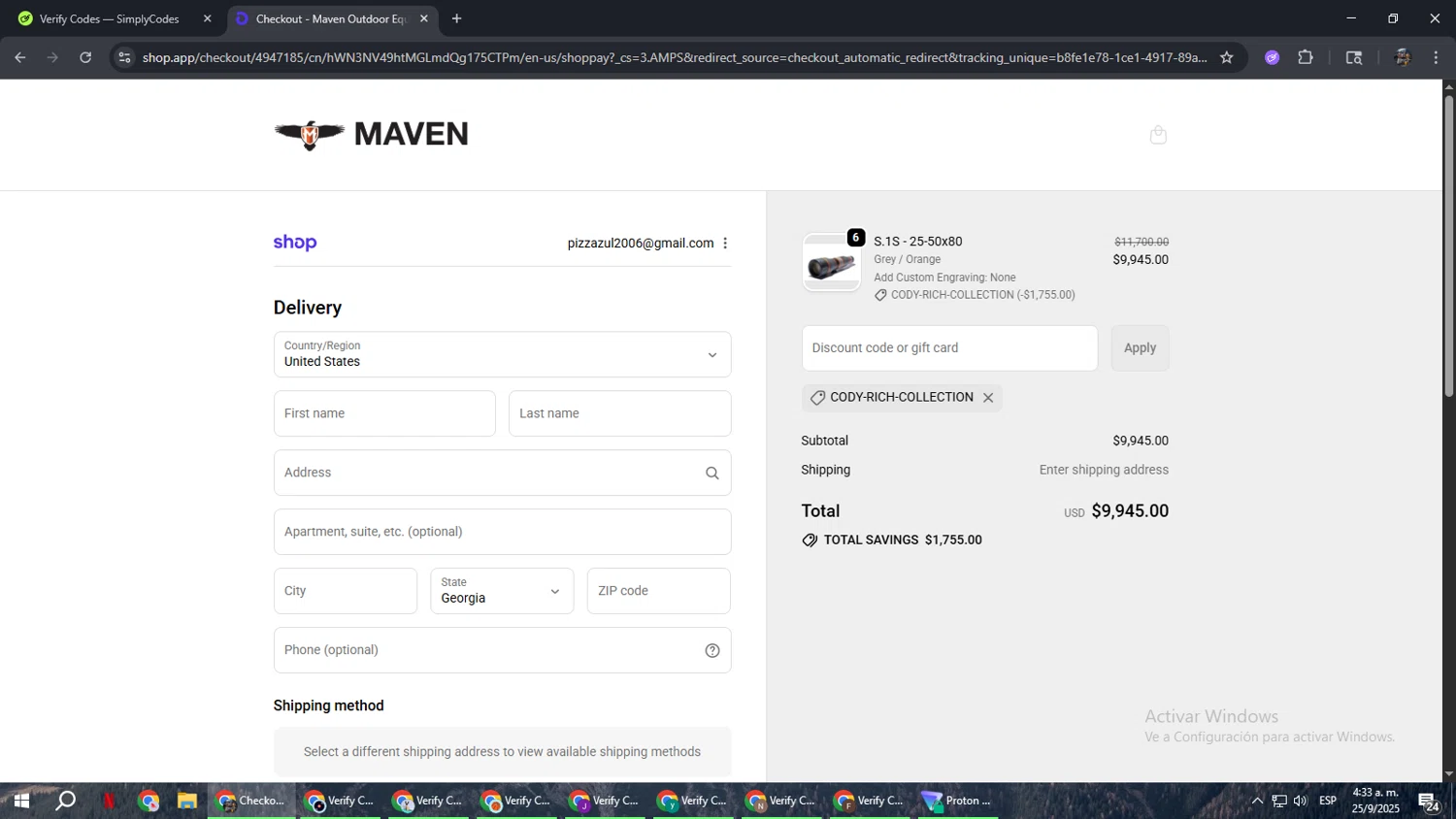Reload the checkout page
This screenshot has width=1456, height=819.
[85, 57]
